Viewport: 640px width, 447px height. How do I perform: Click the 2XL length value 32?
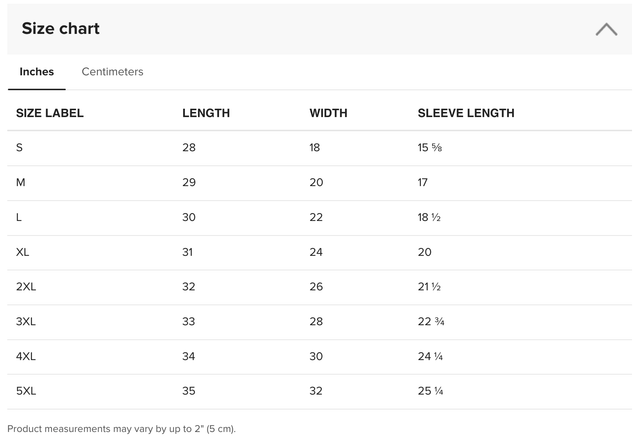pyautogui.click(x=189, y=287)
